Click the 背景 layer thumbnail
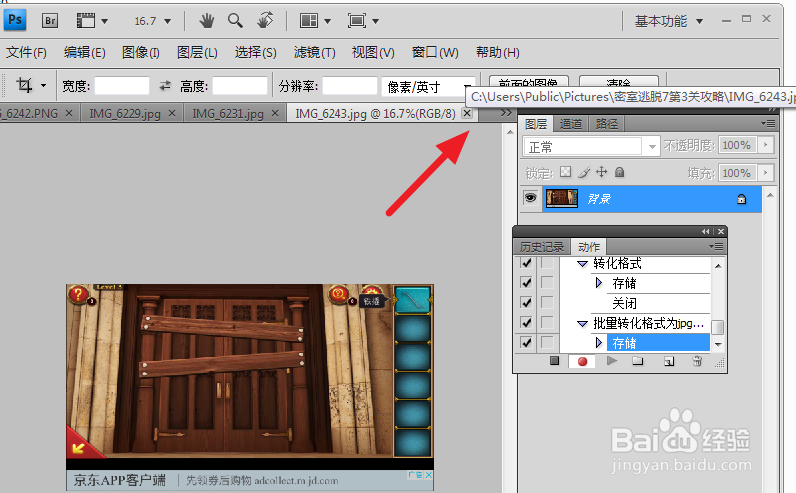796x493 pixels. pyautogui.click(x=561, y=198)
